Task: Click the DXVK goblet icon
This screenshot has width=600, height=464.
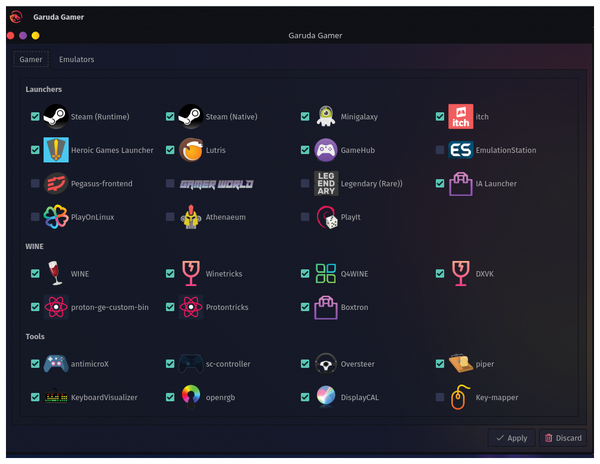Action: point(461,274)
